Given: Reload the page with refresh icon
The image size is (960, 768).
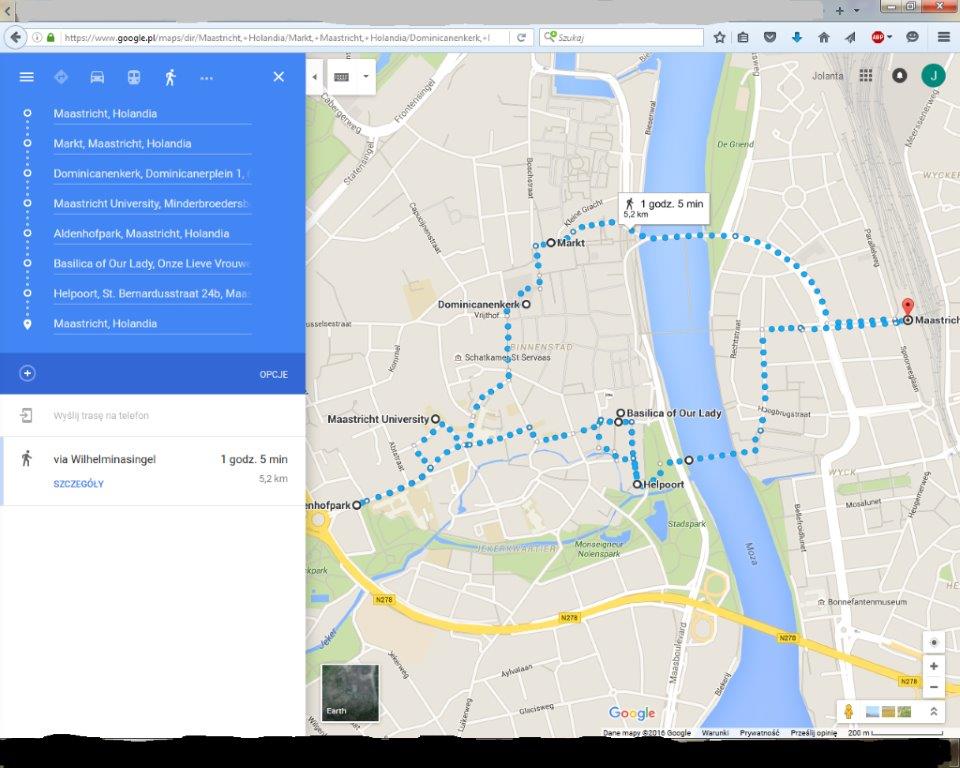Looking at the screenshot, I should coord(521,37).
